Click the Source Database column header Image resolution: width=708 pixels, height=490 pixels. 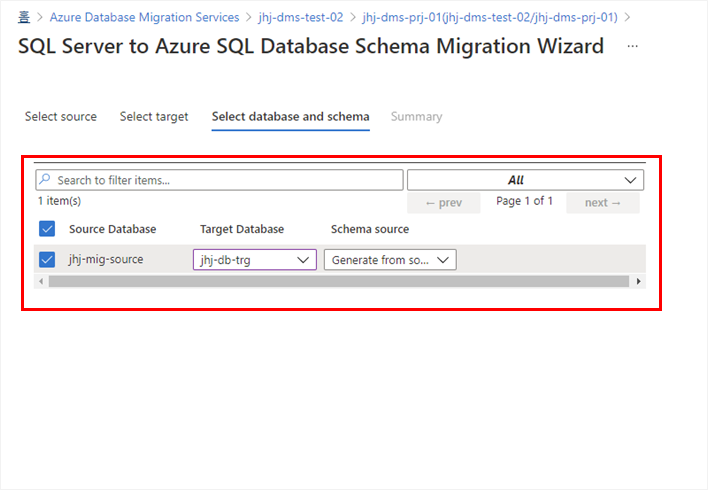click(112, 229)
